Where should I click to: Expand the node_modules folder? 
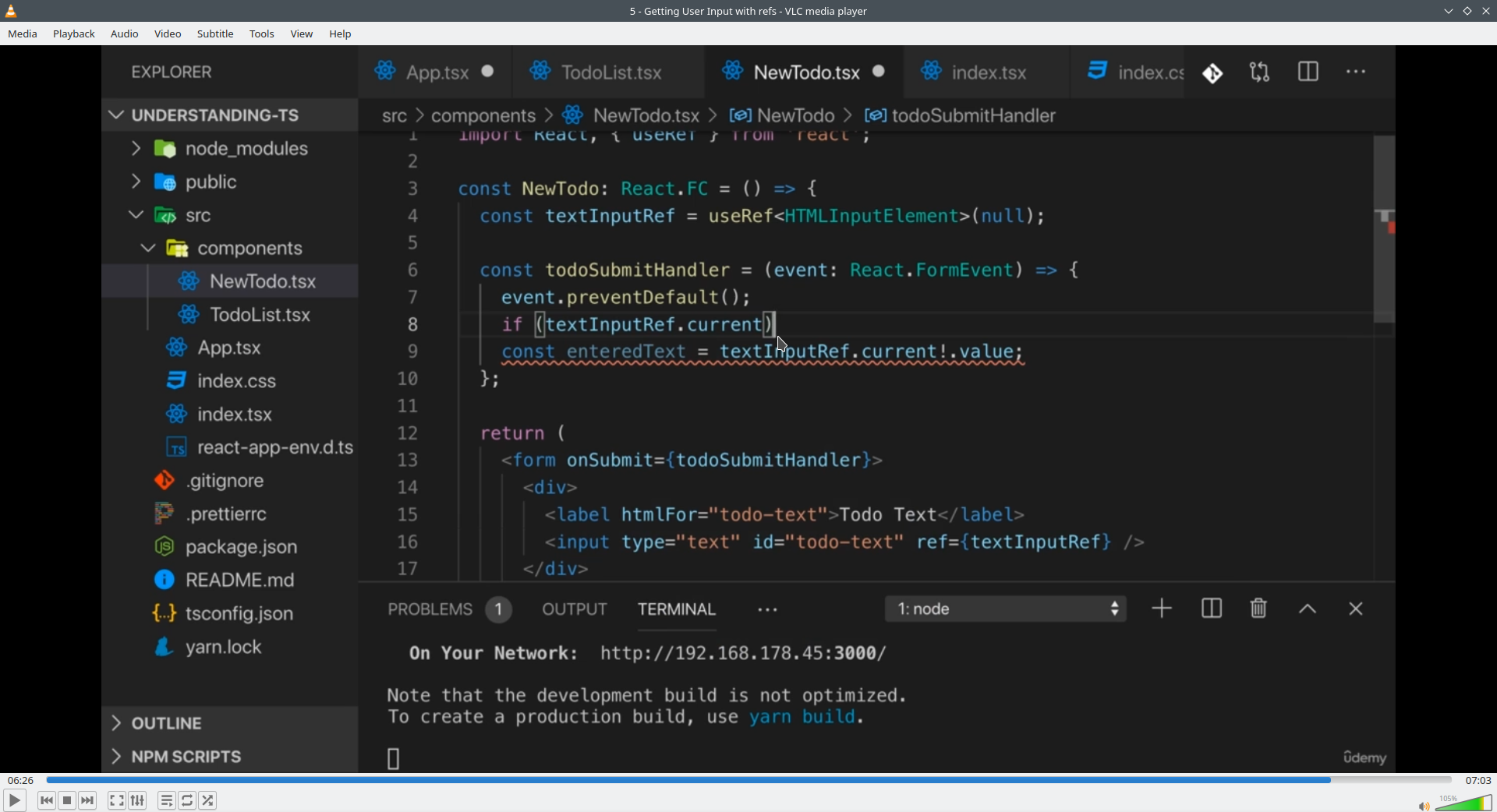pos(230,148)
